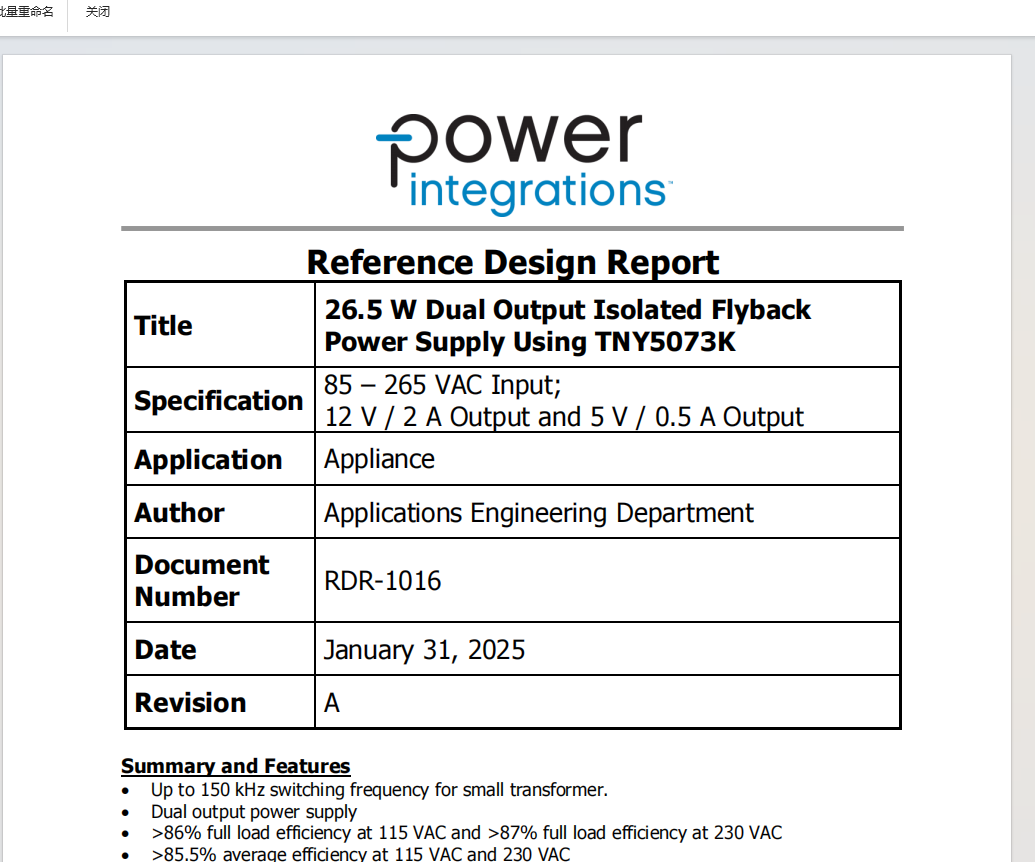Click the >86% full load efficiency bullet
This screenshot has width=1035, height=862.
pos(466,833)
